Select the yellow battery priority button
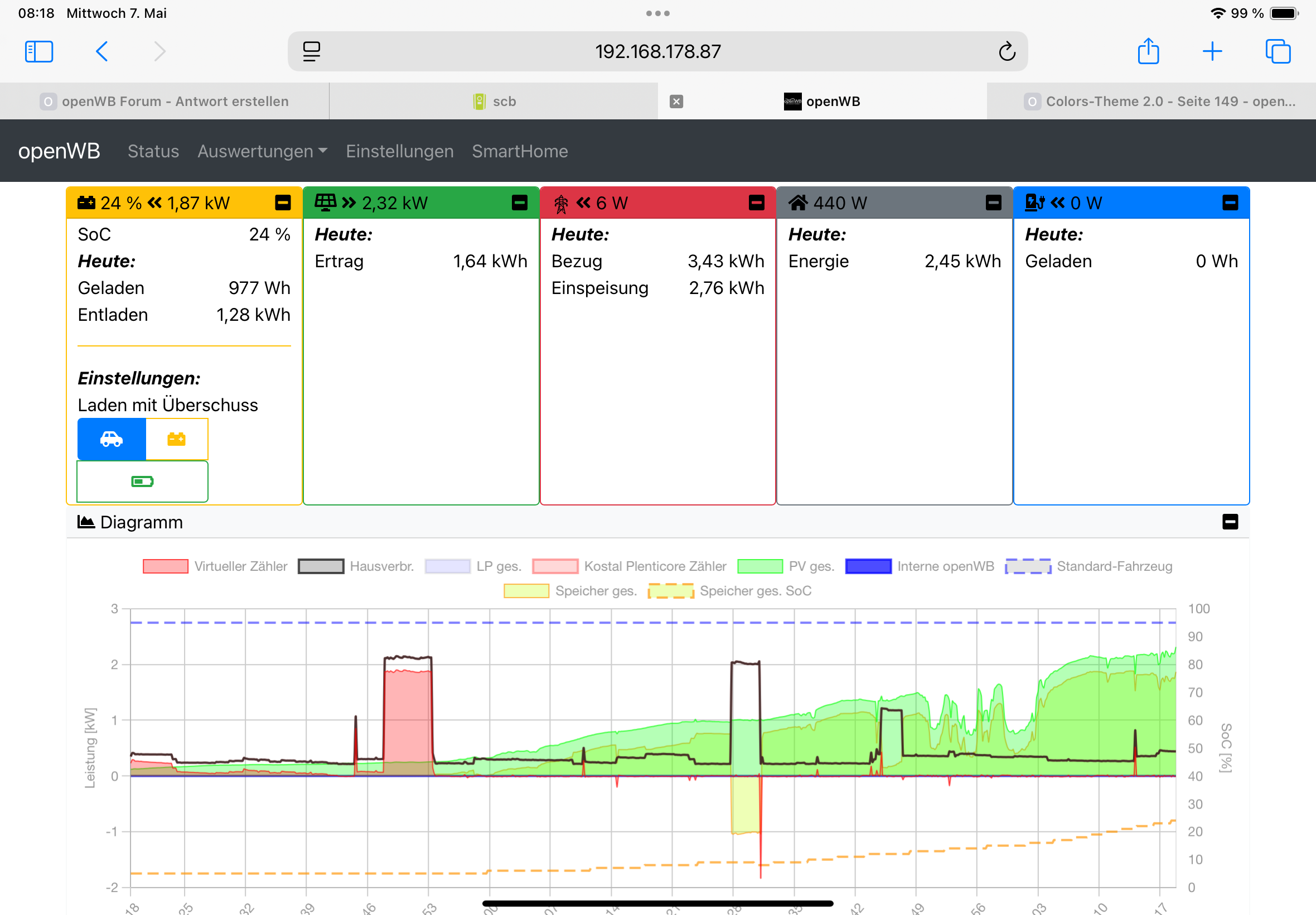This screenshot has height=915, width=1316. pos(176,439)
